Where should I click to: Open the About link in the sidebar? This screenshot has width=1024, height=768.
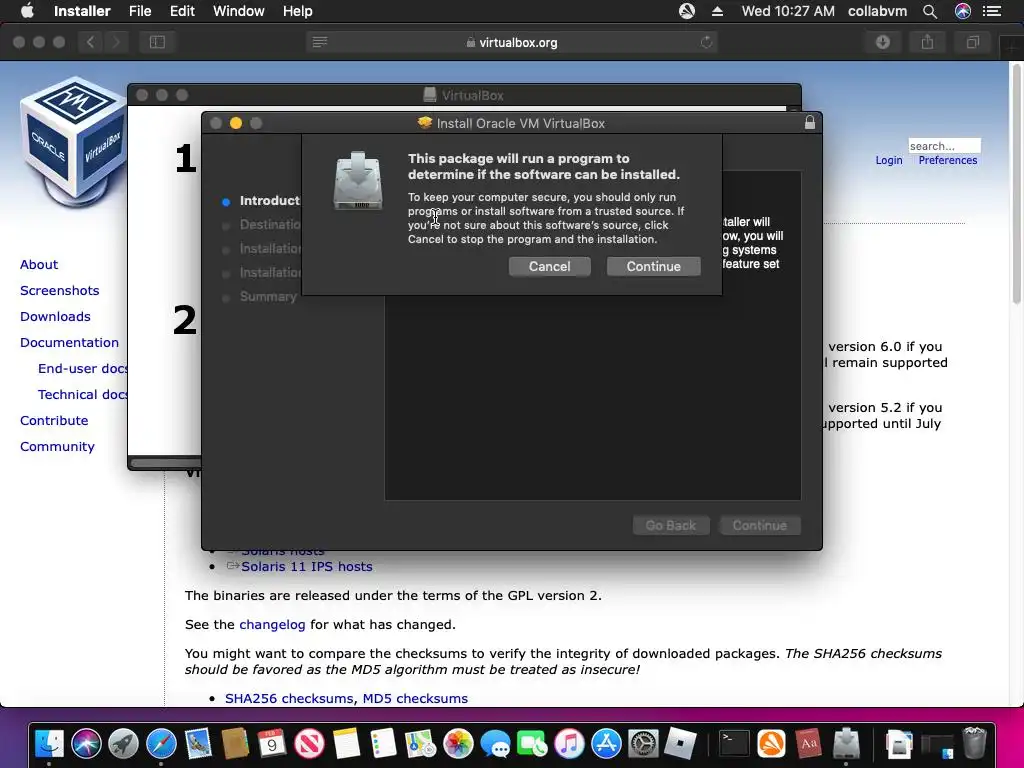pyautogui.click(x=39, y=264)
